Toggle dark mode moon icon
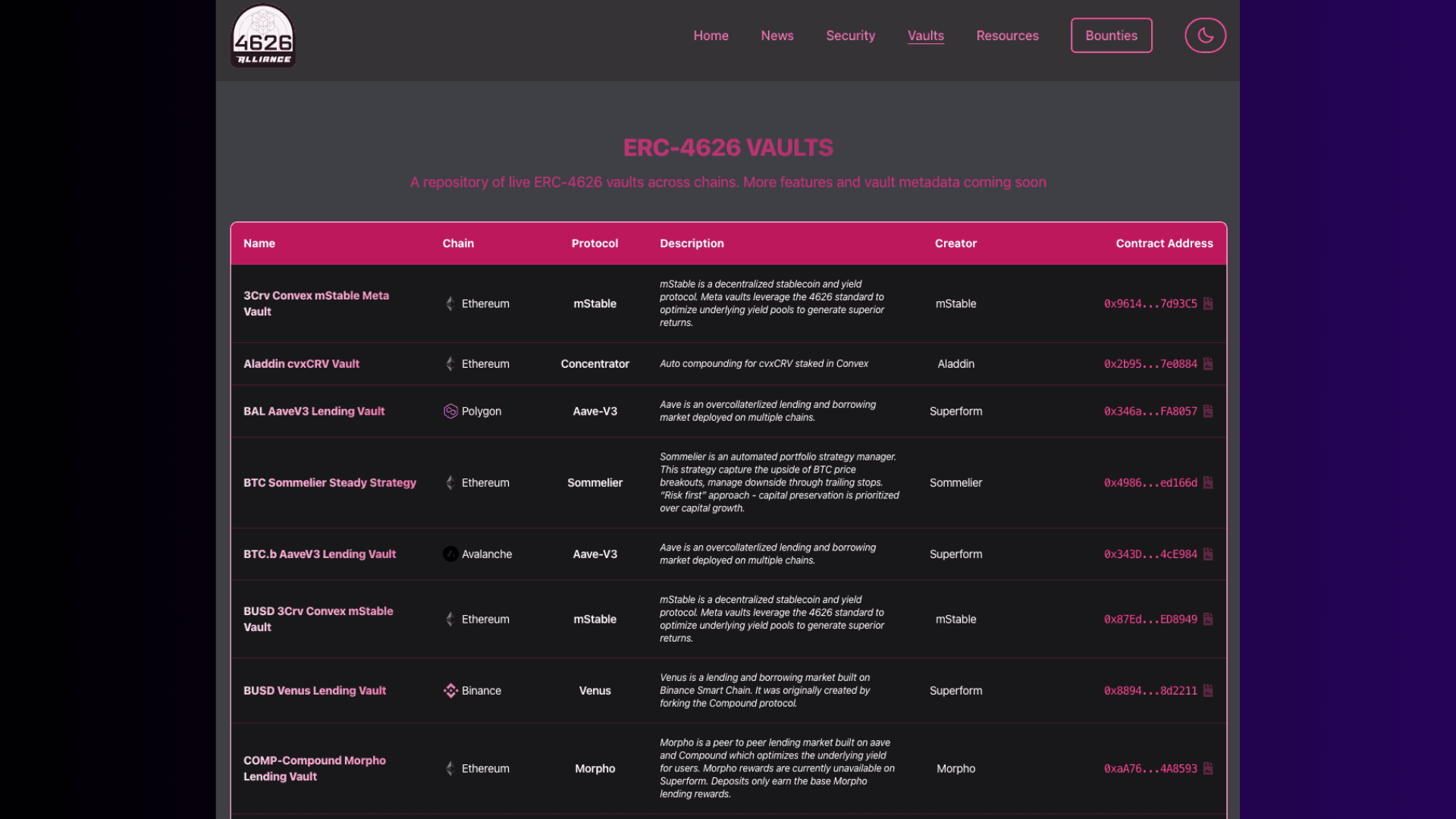Screen dimensions: 1456x819 1205,36
